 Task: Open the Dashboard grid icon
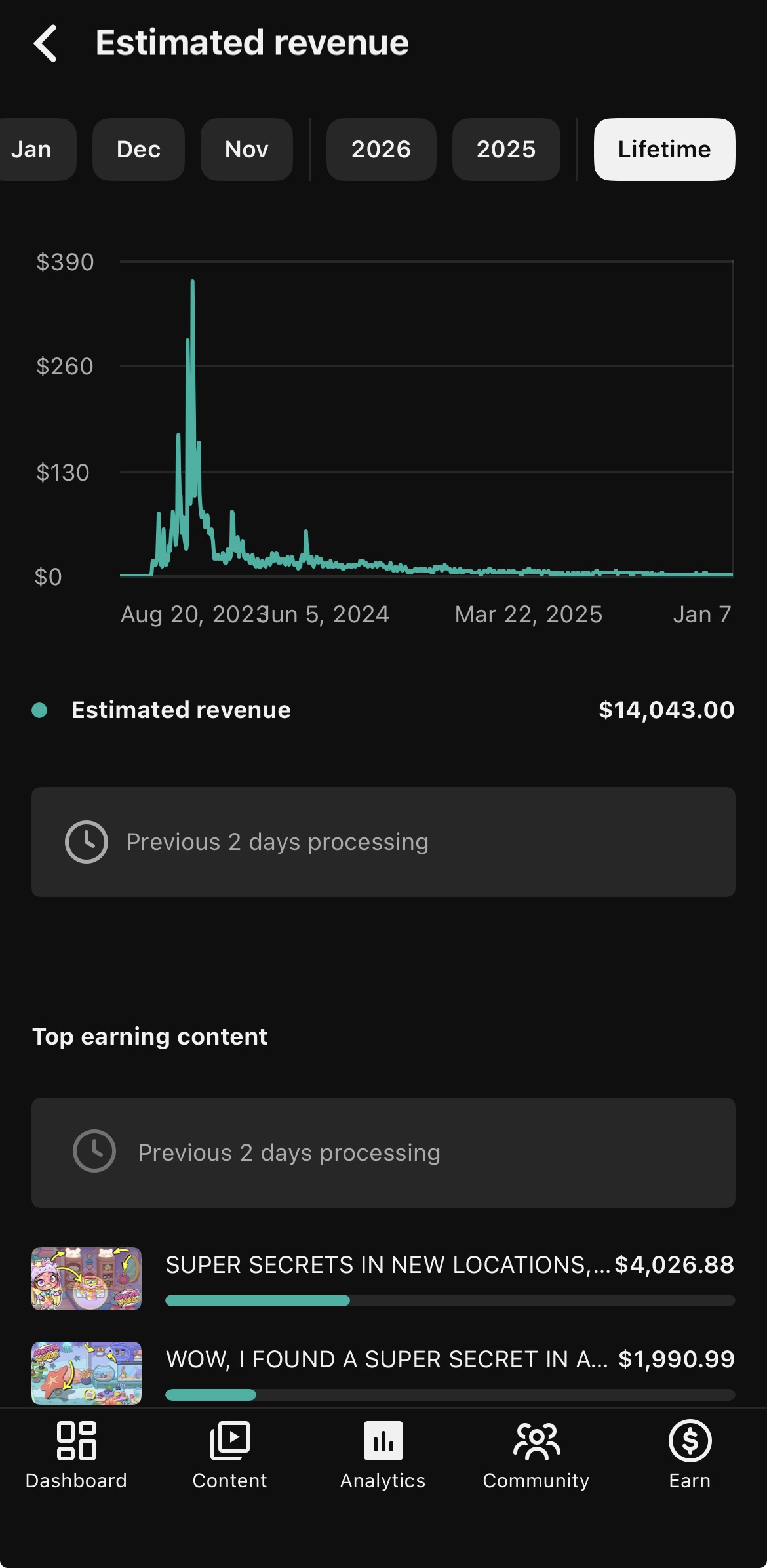(x=77, y=1441)
